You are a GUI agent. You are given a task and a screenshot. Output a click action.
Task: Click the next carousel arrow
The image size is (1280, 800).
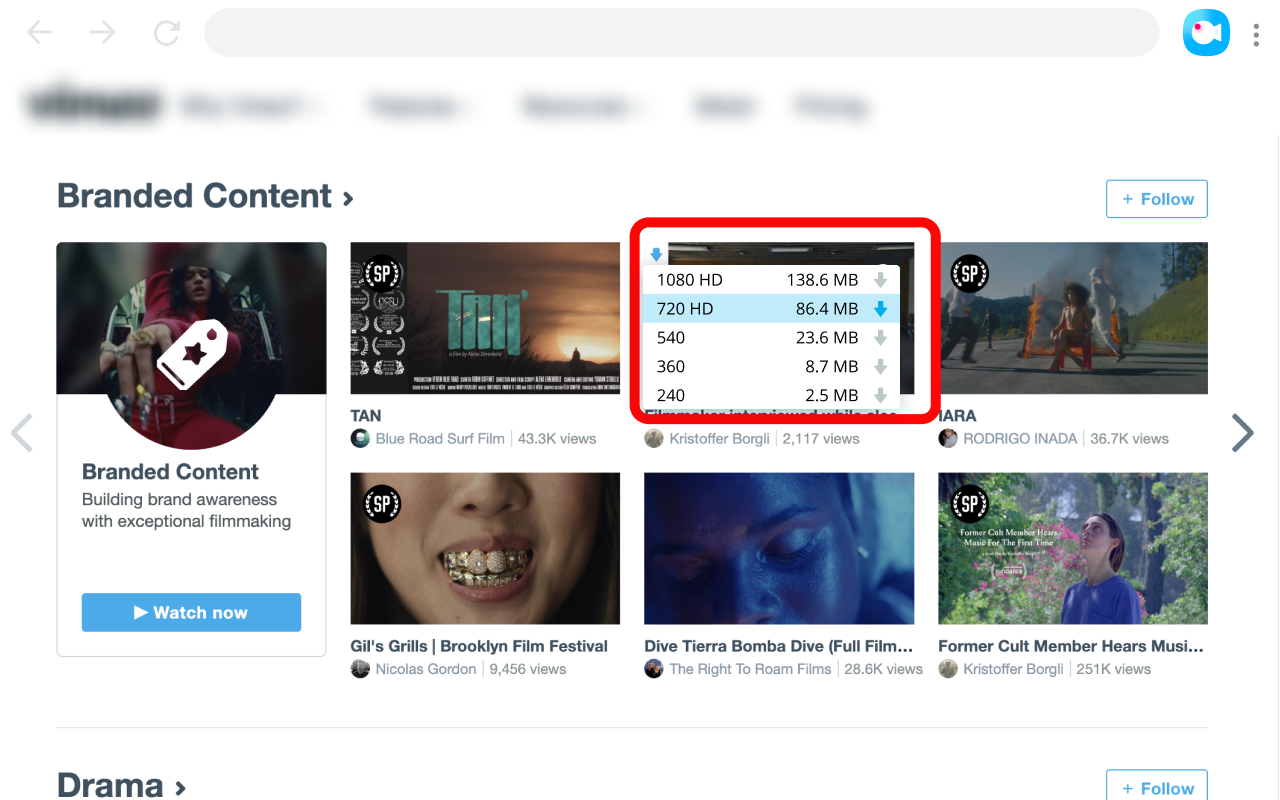1242,432
